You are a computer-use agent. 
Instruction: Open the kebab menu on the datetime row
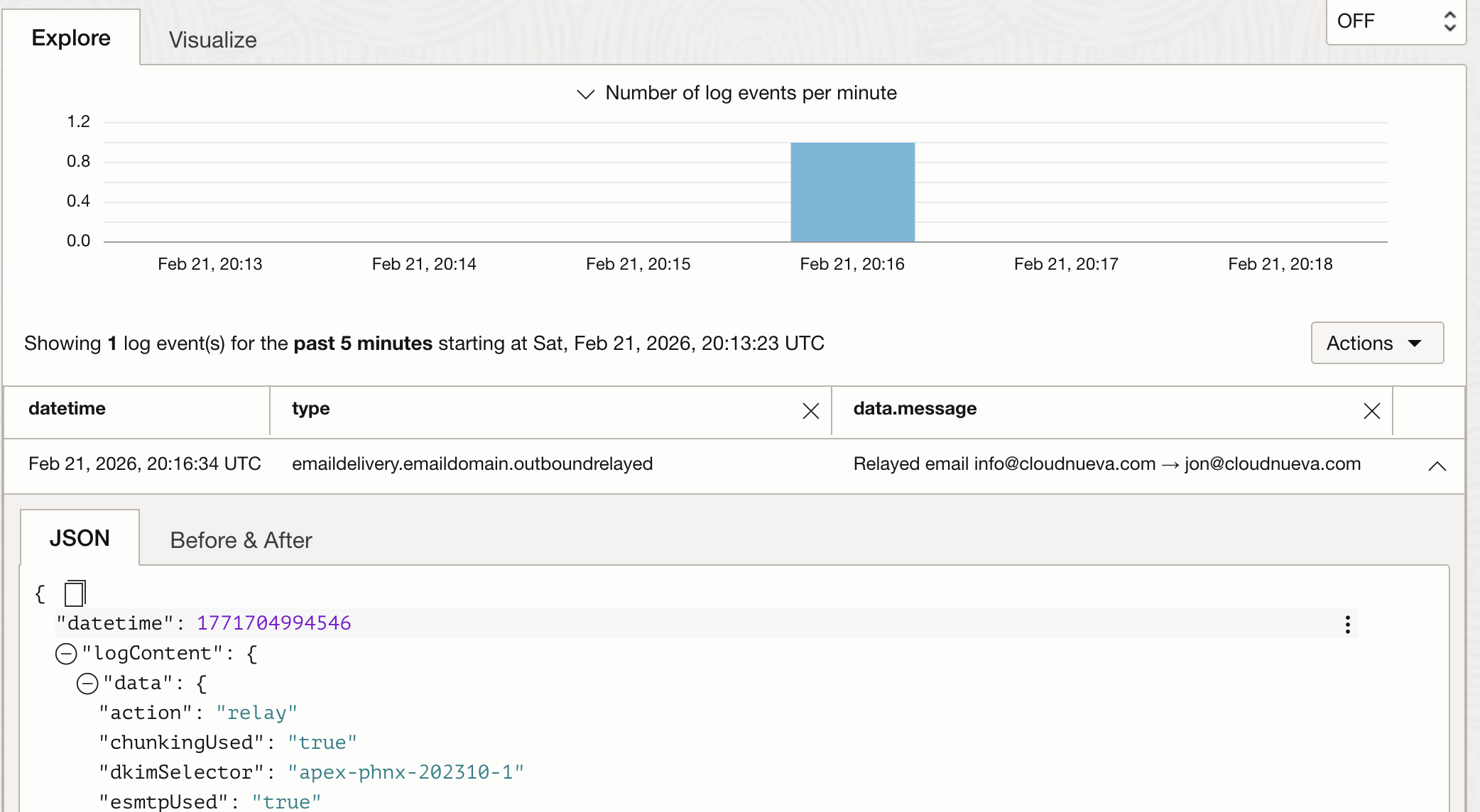1347,623
